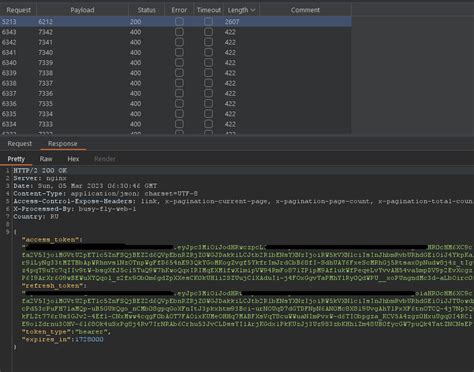This screenshot has width=474, height=372.
Task: Toggle Error checkbox in request 6338 row
Action: click(x=179, y=83)
